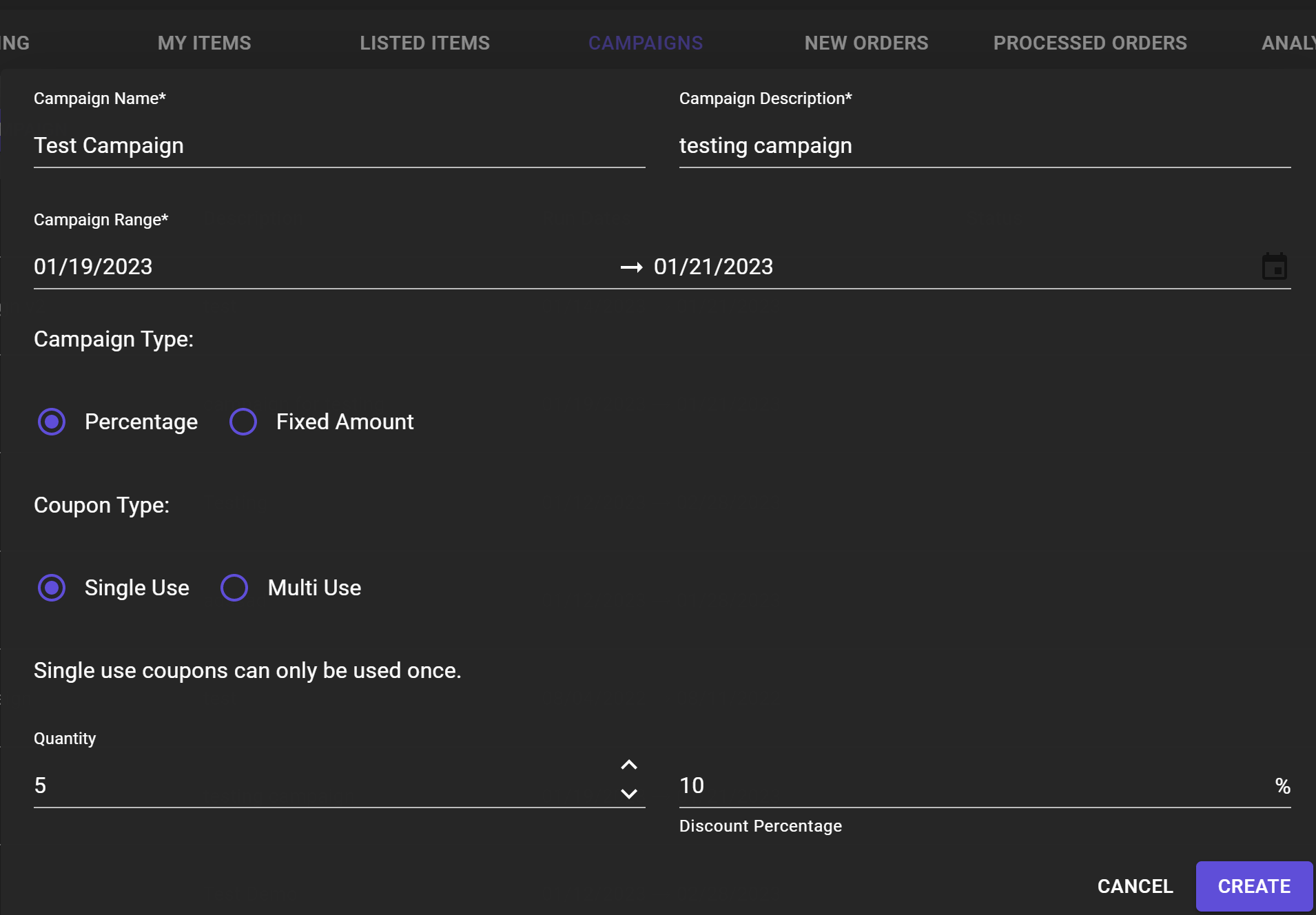Open the New Orders tab
Viewport: 1316px width, 915px height.
click(866, 43)
